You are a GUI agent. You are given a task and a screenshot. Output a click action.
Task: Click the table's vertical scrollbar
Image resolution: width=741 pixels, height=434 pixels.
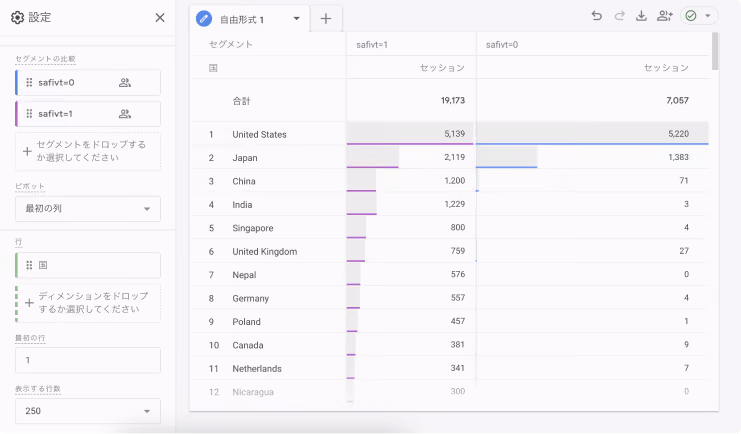(715, 51)
